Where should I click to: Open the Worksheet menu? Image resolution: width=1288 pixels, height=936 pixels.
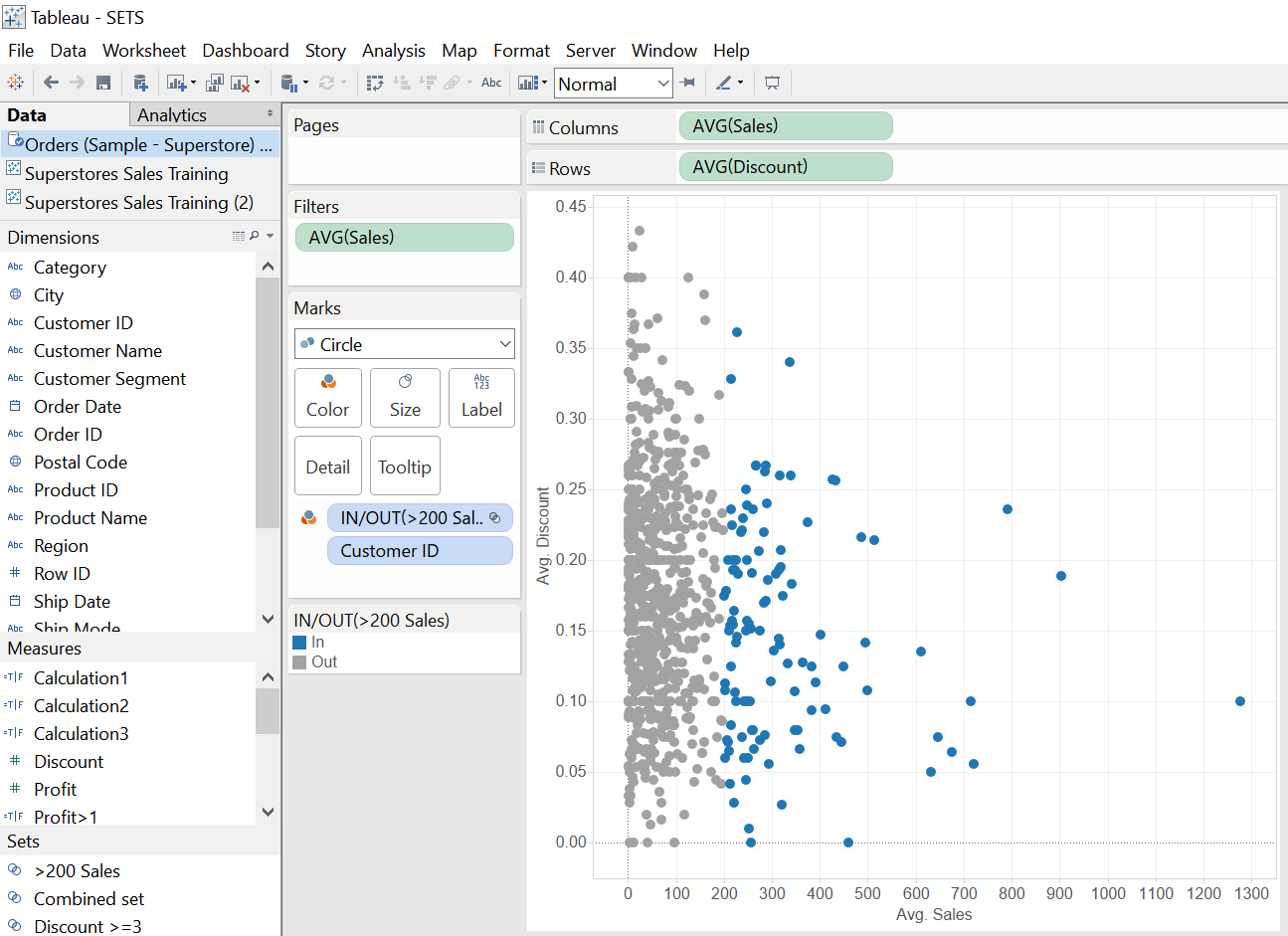click(144, 50)
